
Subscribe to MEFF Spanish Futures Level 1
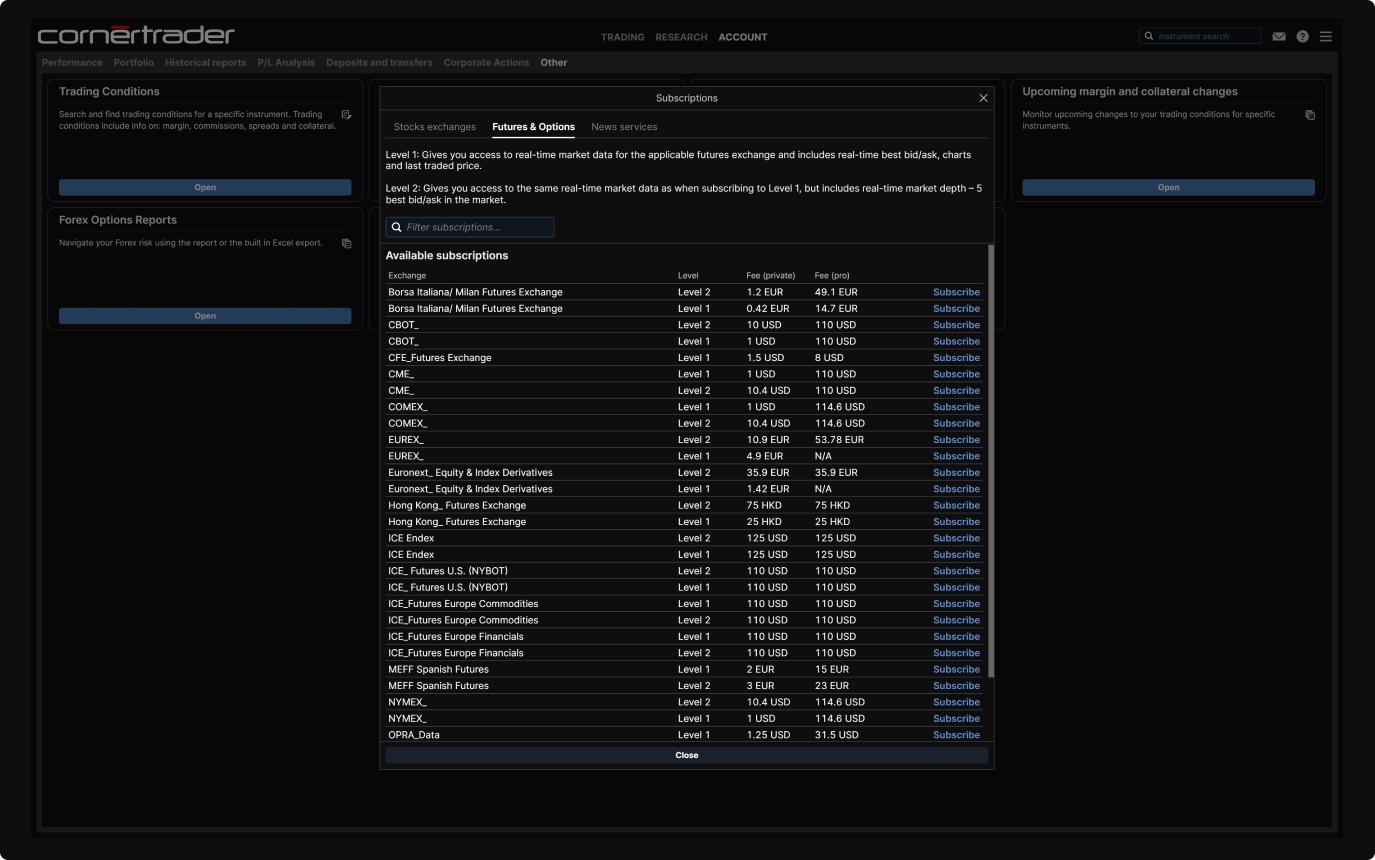(x=956, y=669)
